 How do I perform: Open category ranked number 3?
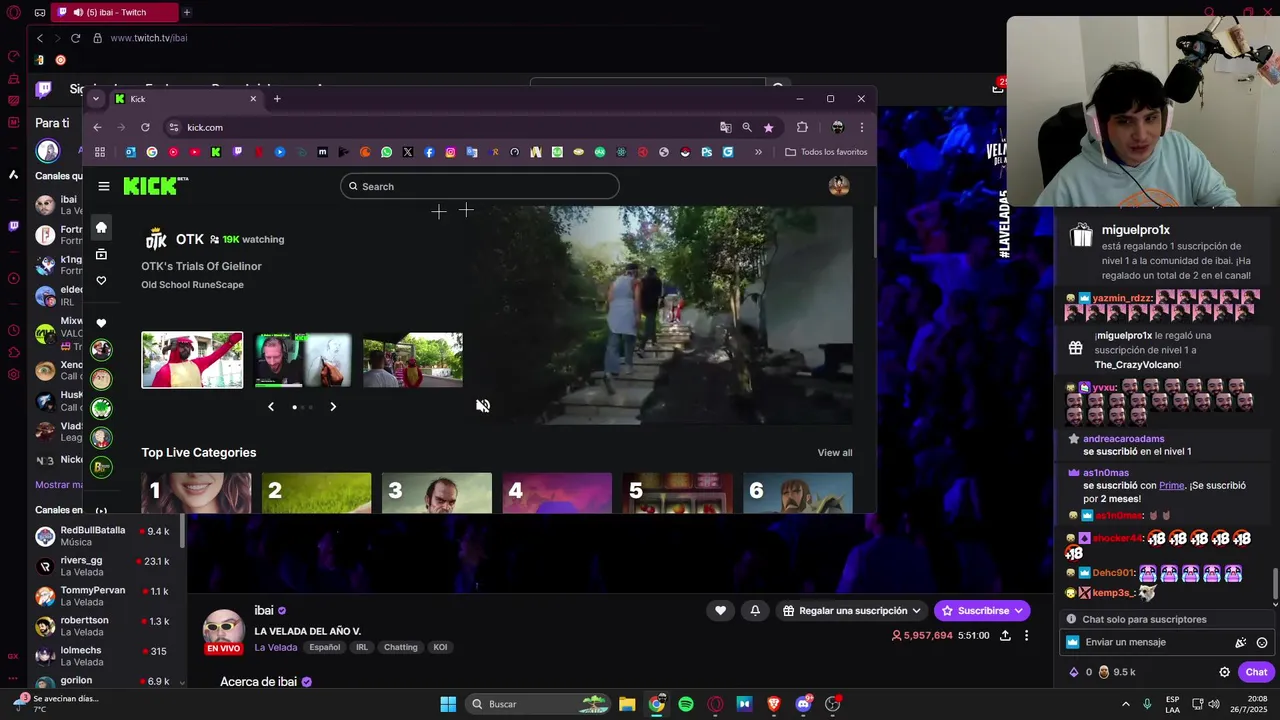437,493
